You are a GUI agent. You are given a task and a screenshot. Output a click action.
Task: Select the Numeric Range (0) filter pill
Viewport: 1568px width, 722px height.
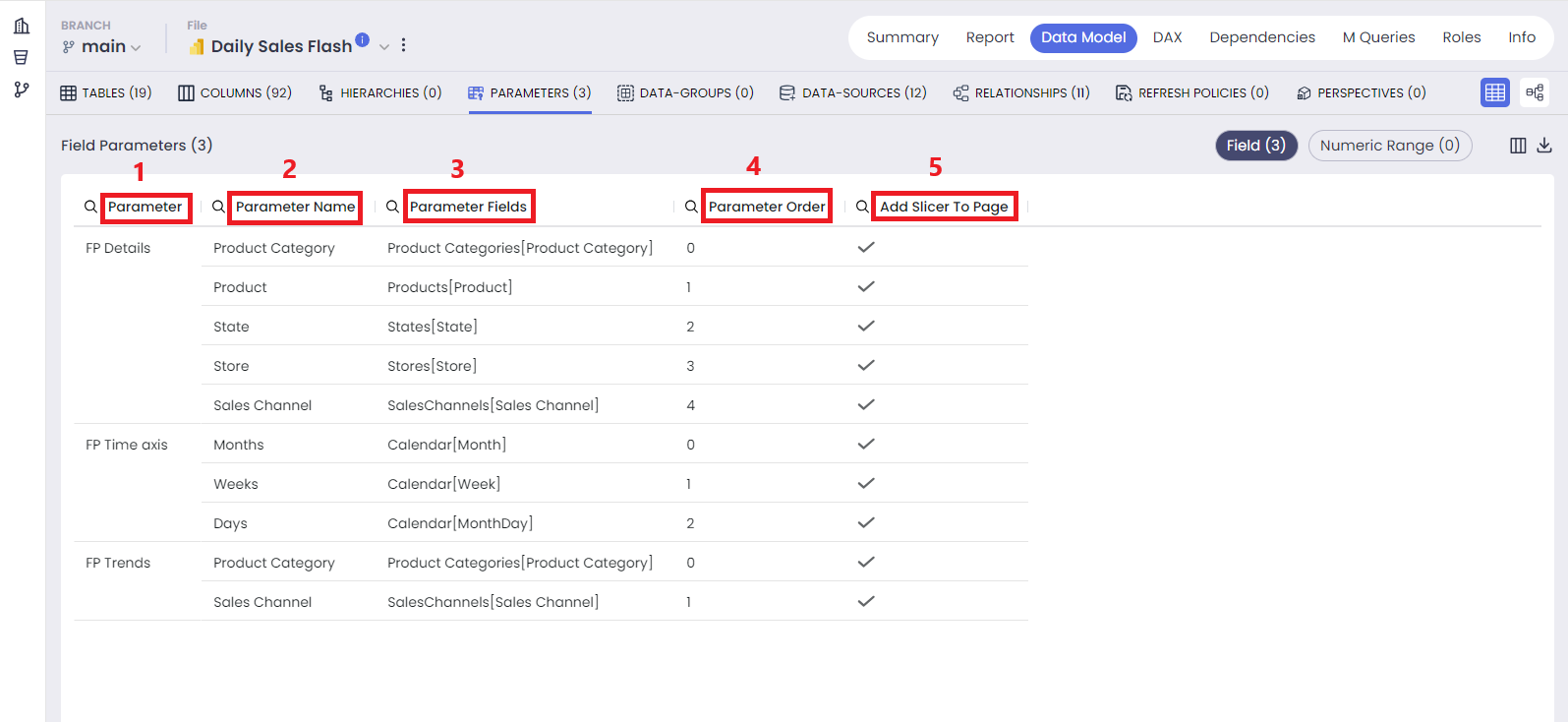tap(1390, 146)
